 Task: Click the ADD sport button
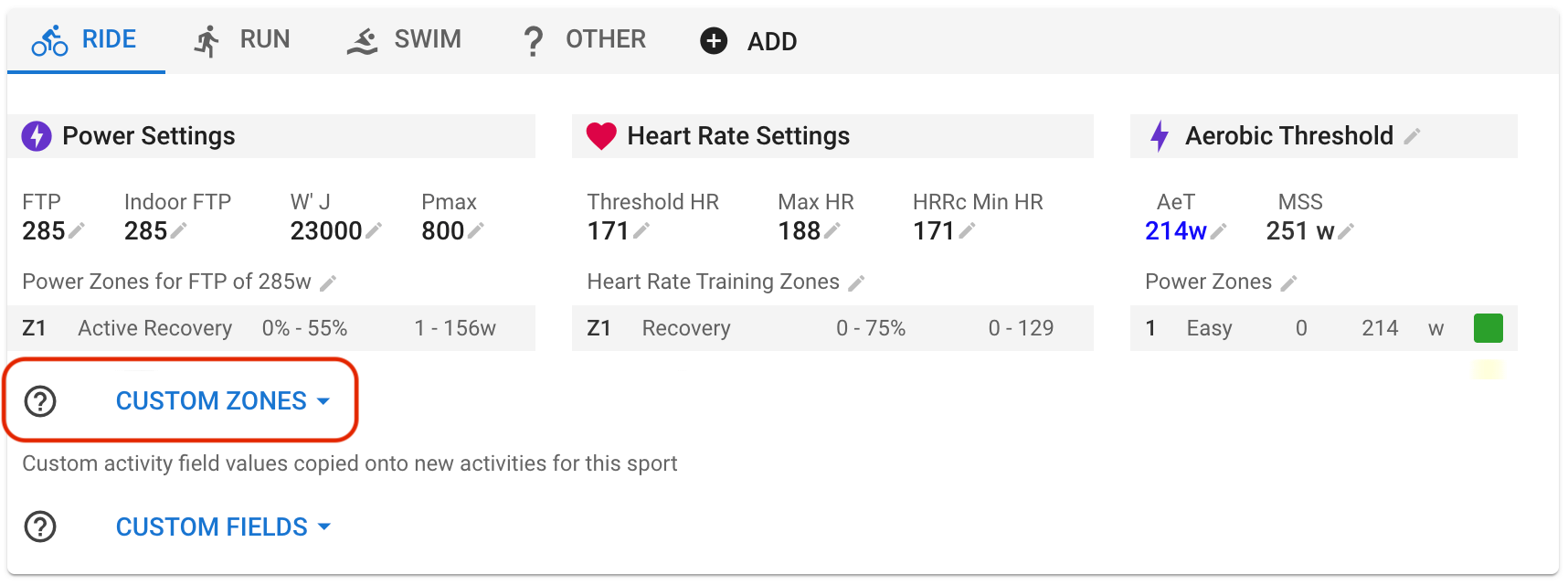748,41
